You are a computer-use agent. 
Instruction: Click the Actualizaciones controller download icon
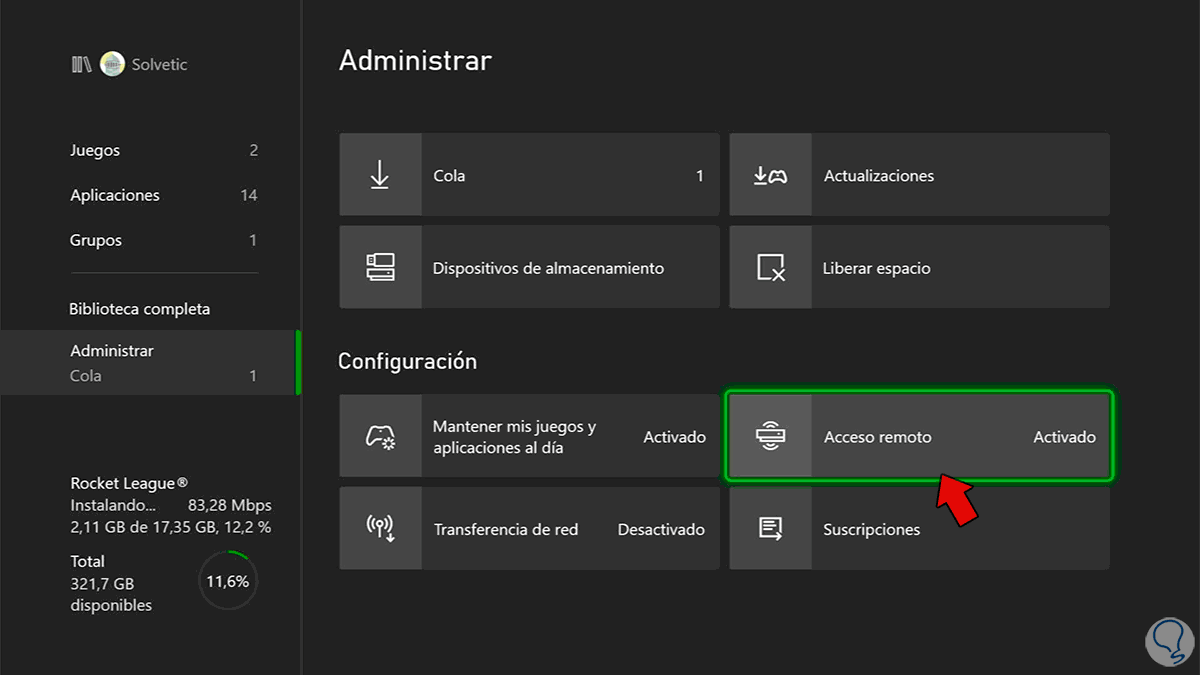(770, 175)
